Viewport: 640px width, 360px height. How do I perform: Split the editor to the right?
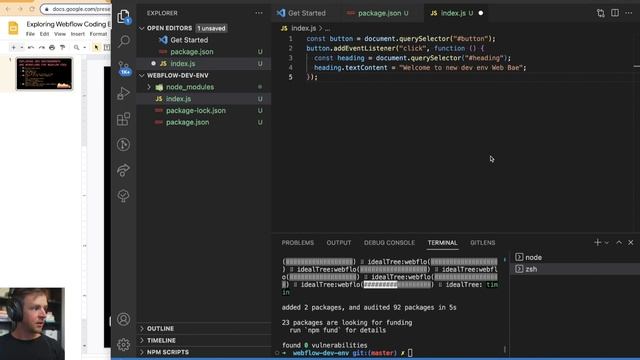click(615, 13)
